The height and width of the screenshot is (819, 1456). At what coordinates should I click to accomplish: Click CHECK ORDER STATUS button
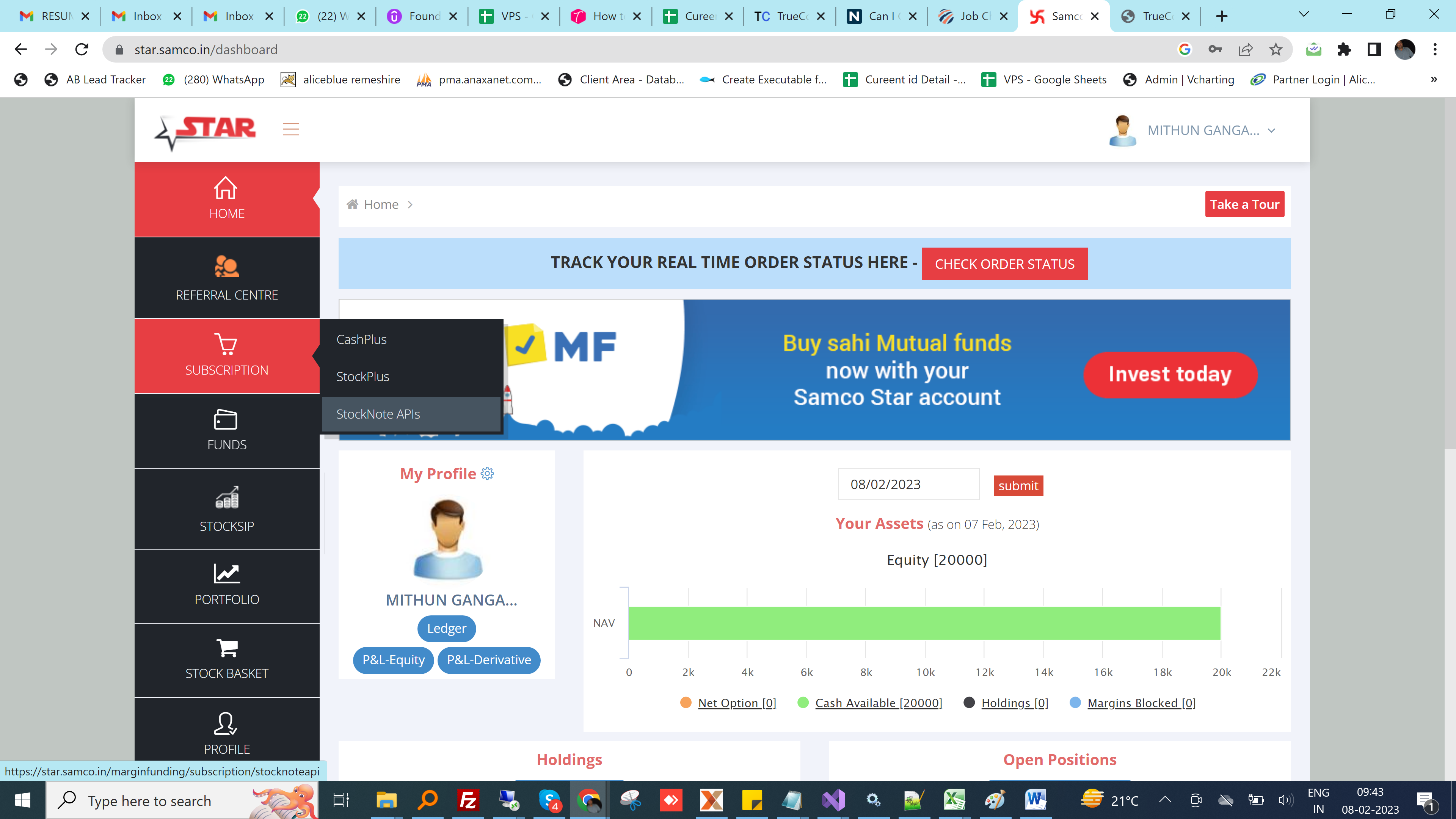[1004, 264]
